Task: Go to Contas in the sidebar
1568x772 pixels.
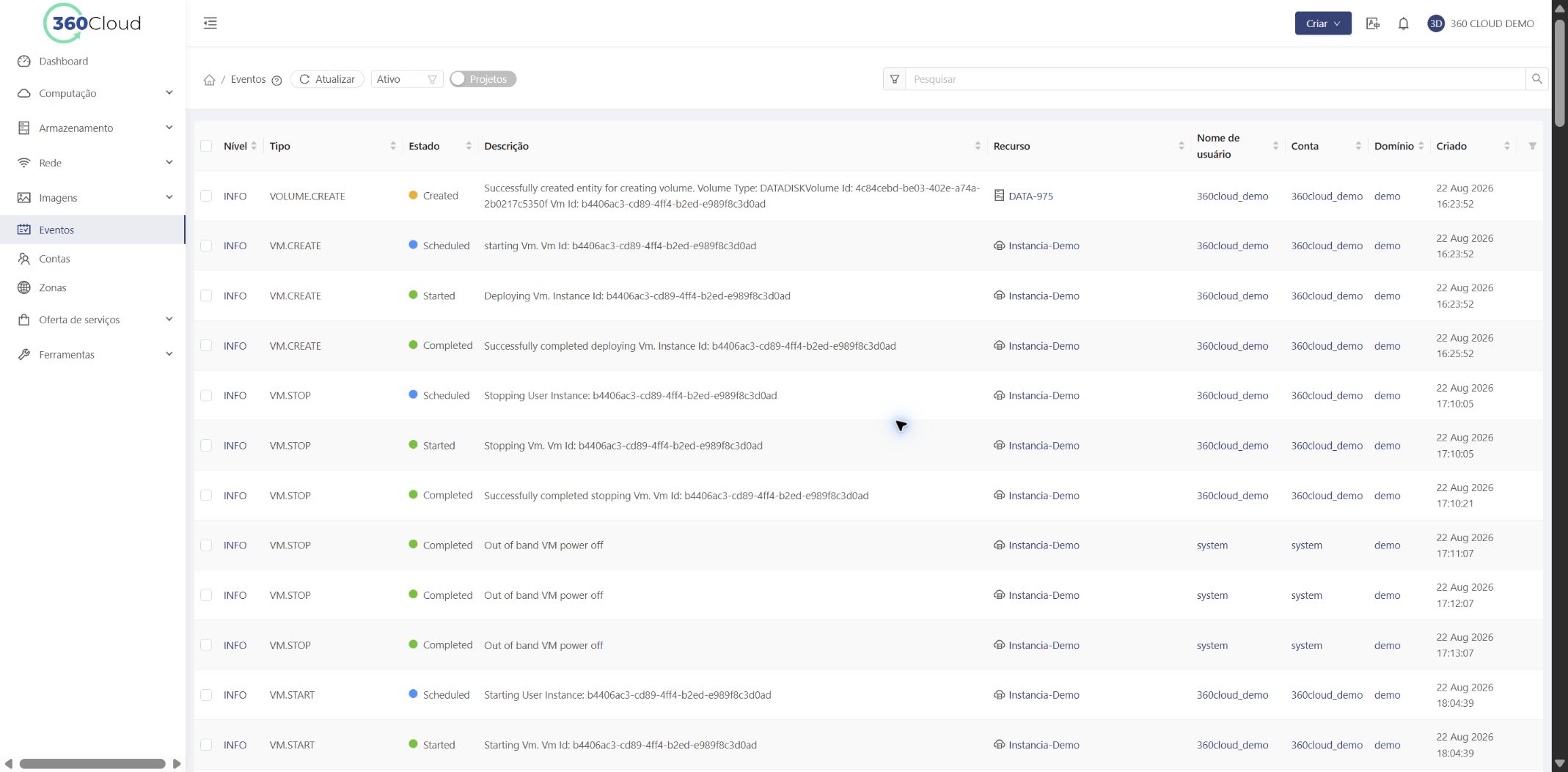Action: [92, 259]
